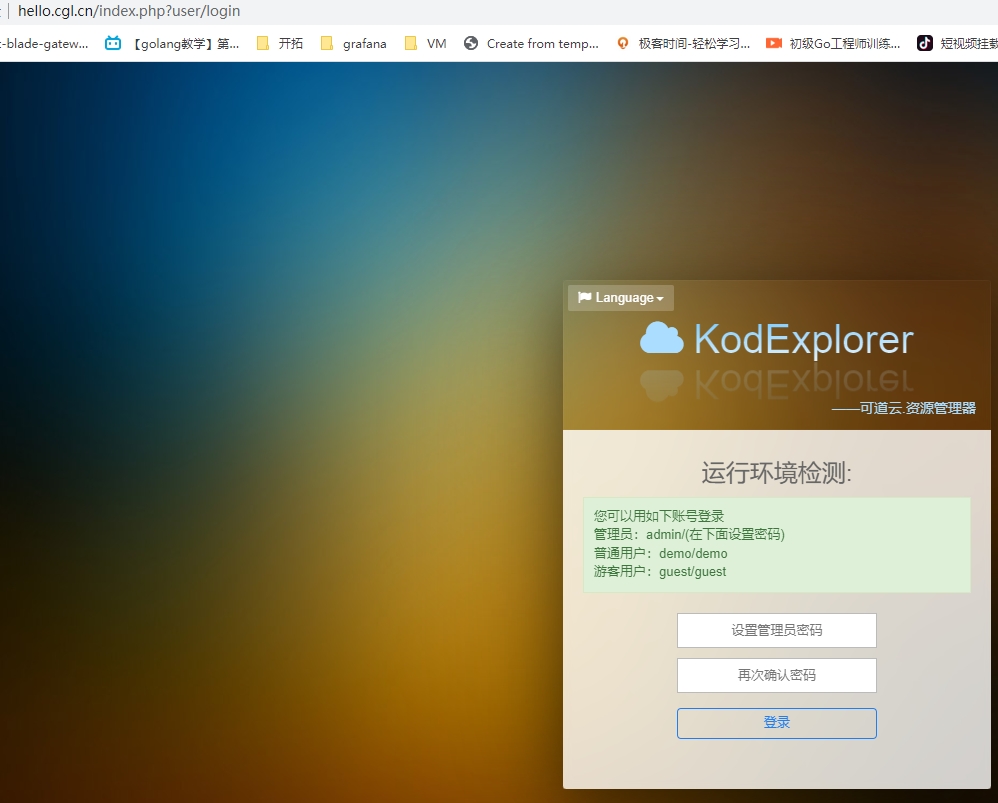Viewport: 998px width, 803px height.
Task: Open the 极客时间 bookmark
Action: click(684, 43)
